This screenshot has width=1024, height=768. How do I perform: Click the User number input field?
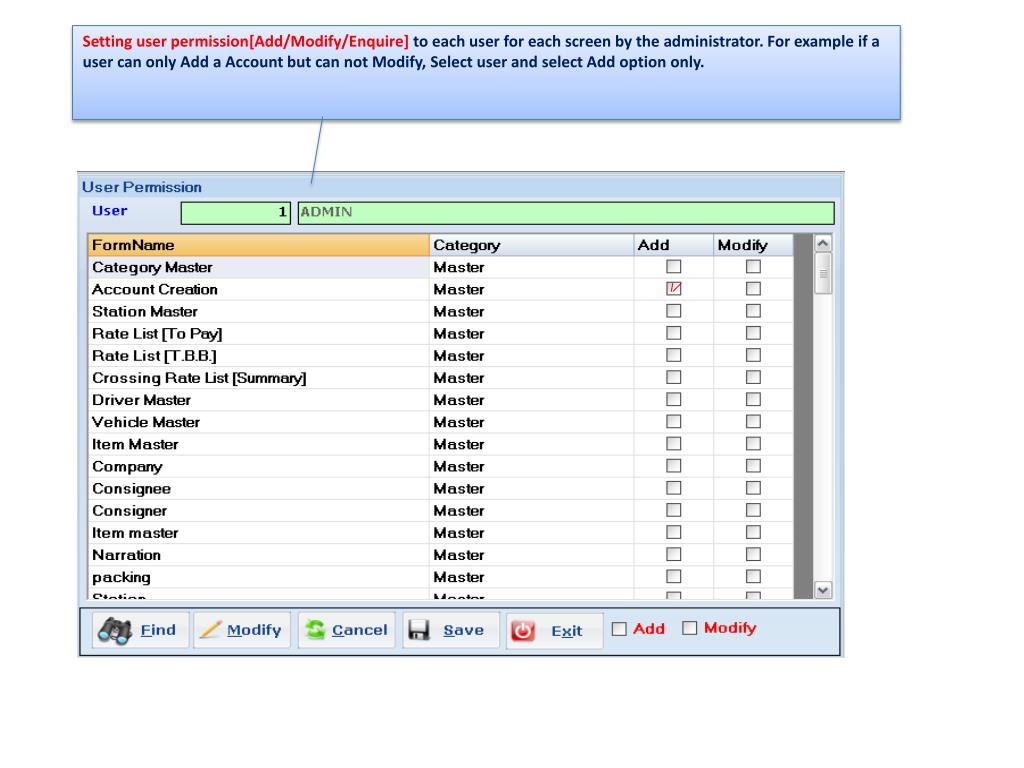(x=236, y=212)
